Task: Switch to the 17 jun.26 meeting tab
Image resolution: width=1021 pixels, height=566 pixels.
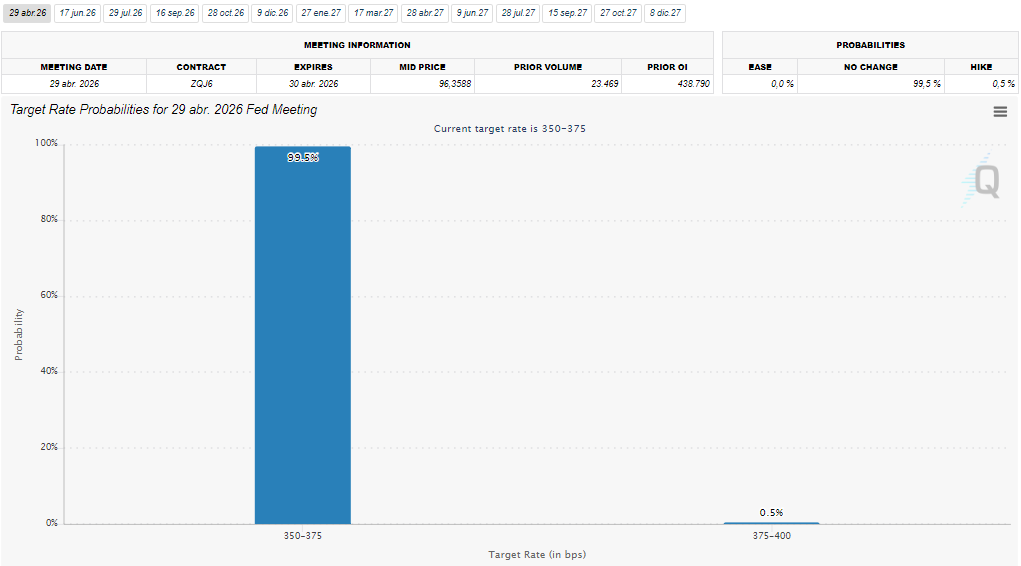Action: (77, 13)
